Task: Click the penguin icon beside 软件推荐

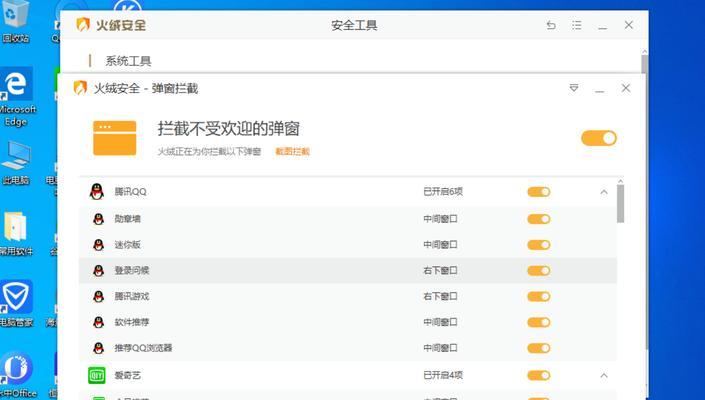Action: (98, 322)
